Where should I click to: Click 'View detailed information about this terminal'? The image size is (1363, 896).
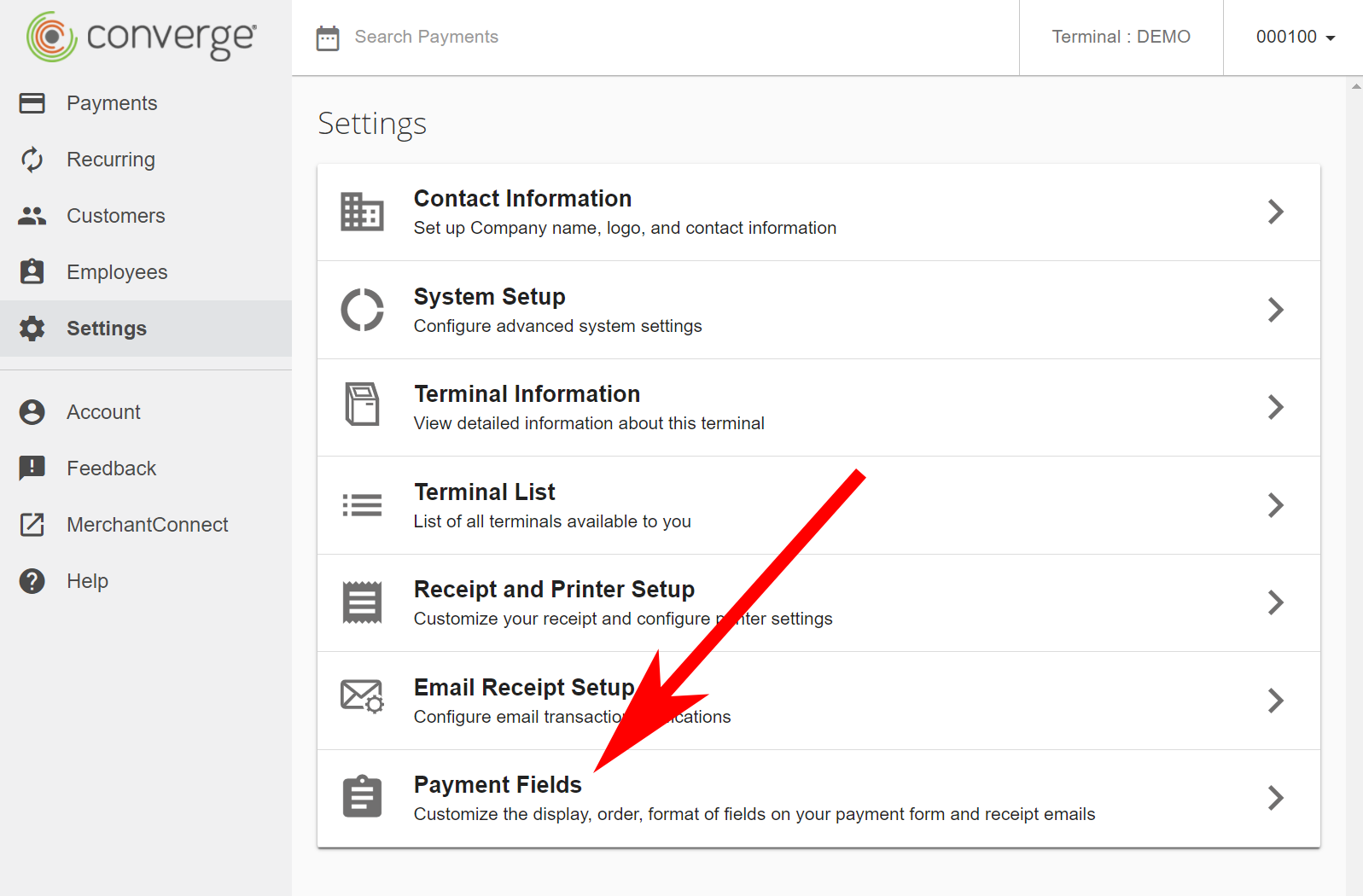click(589, 423)
